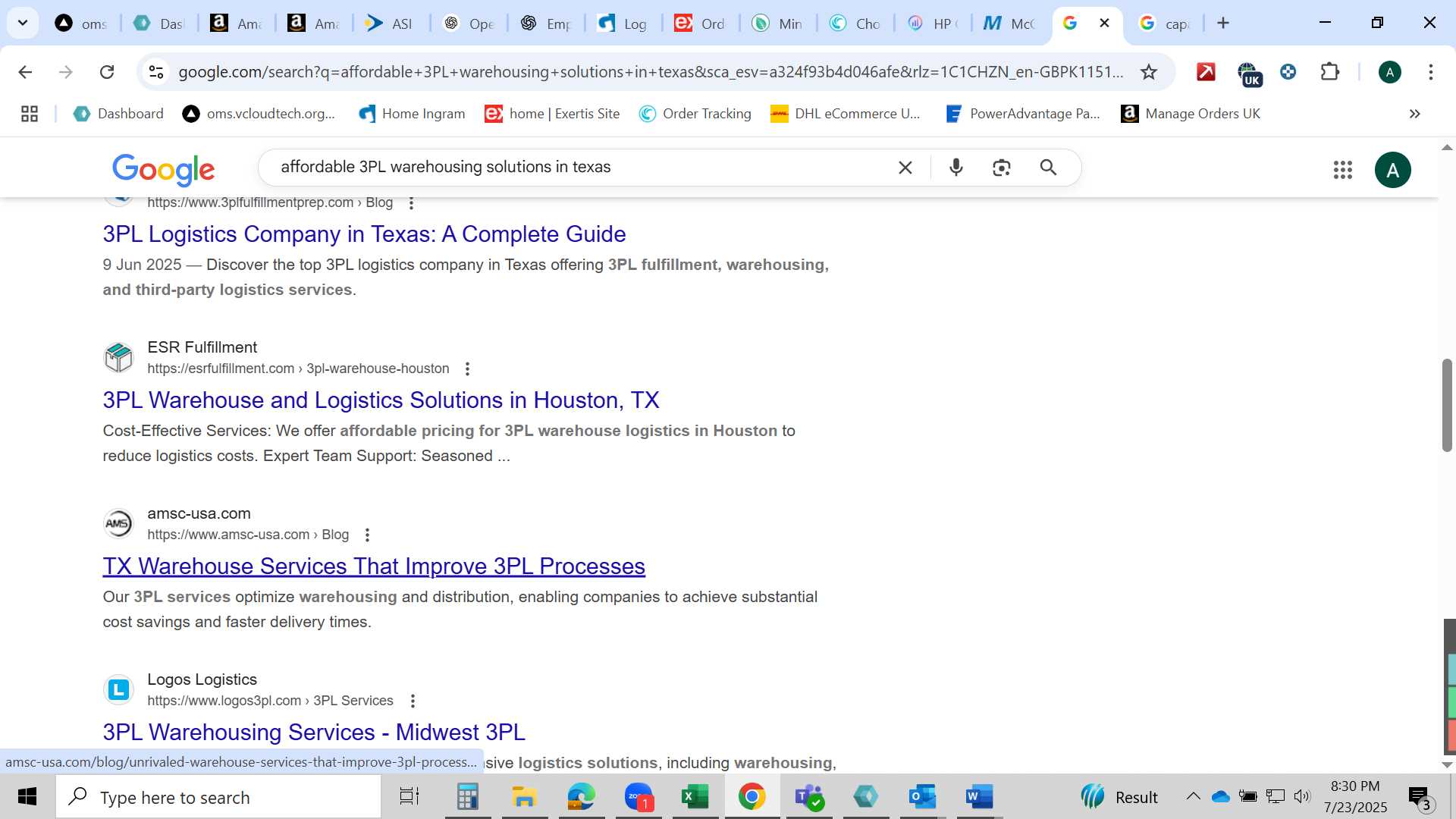Open Task View on taskbar
This screenshot has height=819, width=1456.
(x=409, y=797)
